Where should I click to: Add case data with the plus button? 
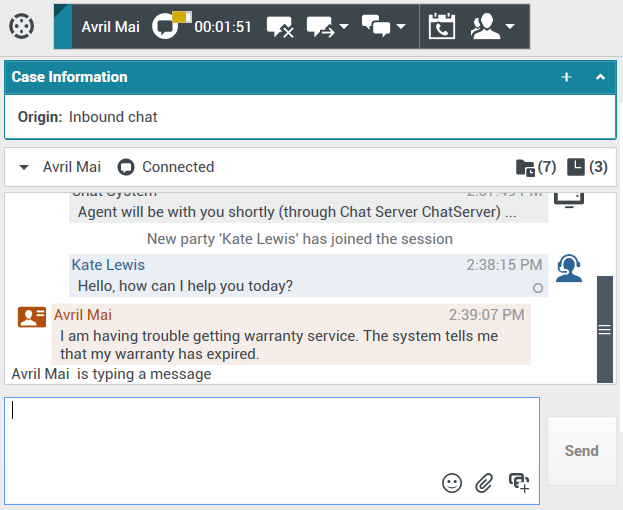click(x=566, y=77)
